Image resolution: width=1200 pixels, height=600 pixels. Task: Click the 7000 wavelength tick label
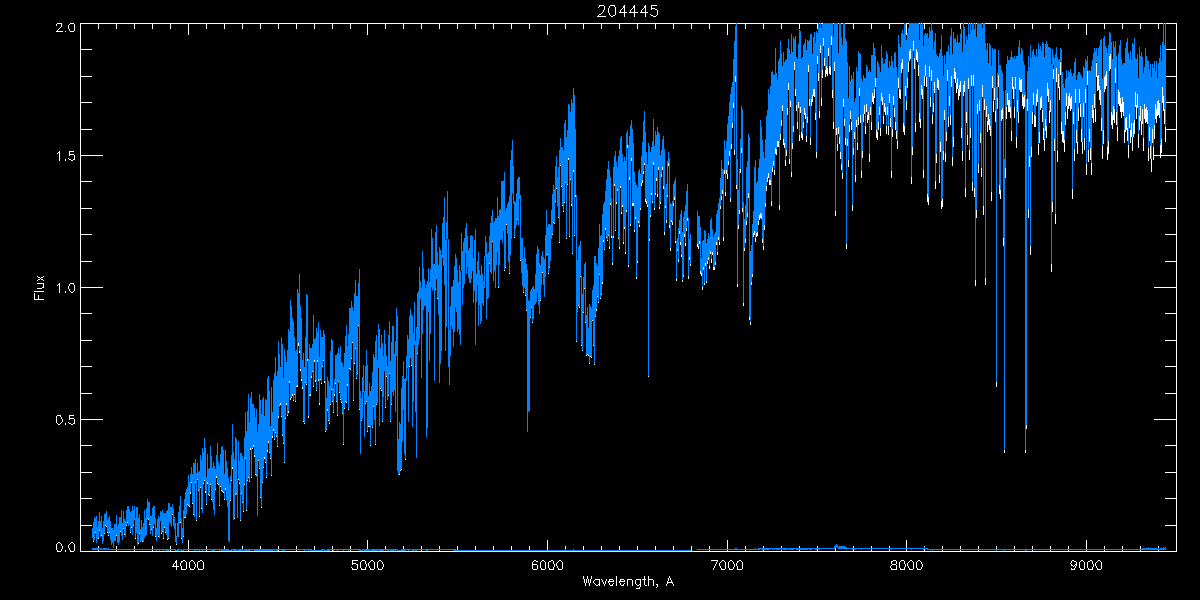coord(727,565)
